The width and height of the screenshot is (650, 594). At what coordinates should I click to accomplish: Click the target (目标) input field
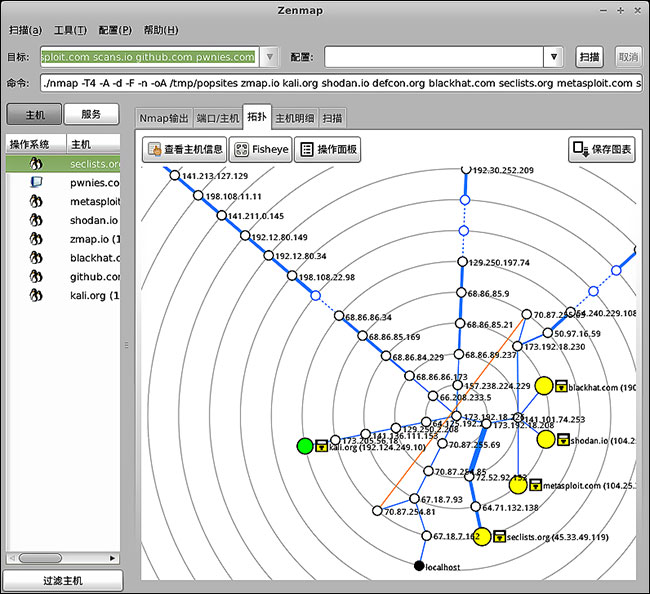[x=150, y=57]
